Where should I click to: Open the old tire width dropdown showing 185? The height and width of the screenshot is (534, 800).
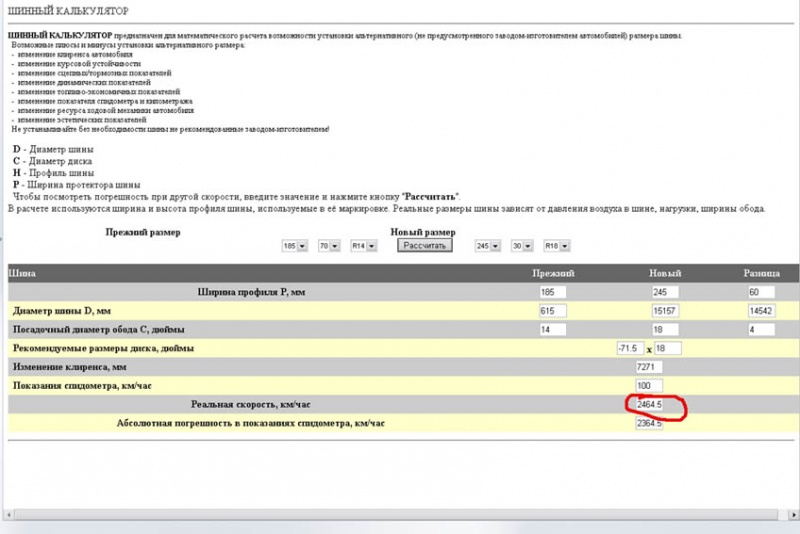295,245
